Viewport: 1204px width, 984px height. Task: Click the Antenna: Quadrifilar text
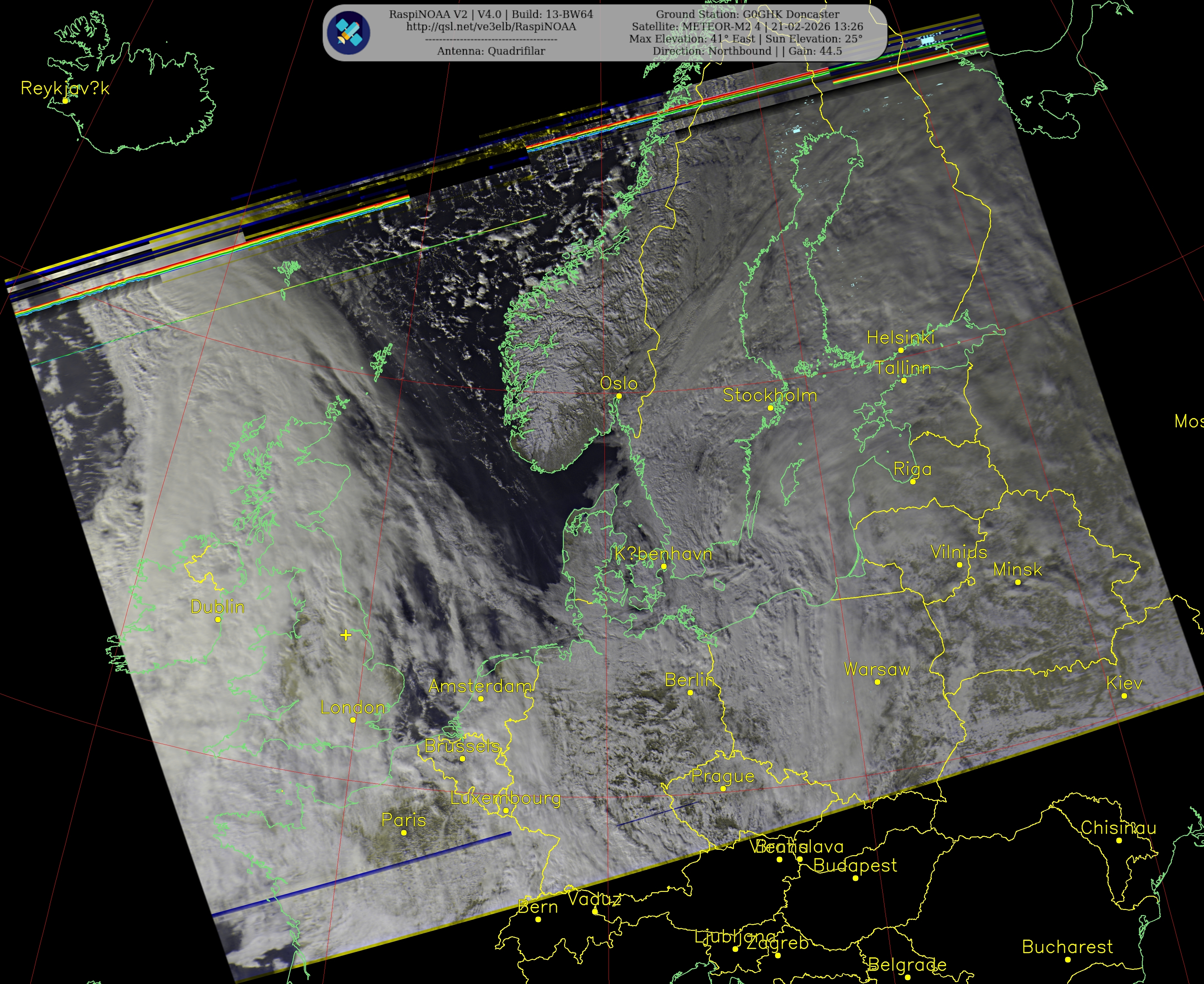point(491,51)
